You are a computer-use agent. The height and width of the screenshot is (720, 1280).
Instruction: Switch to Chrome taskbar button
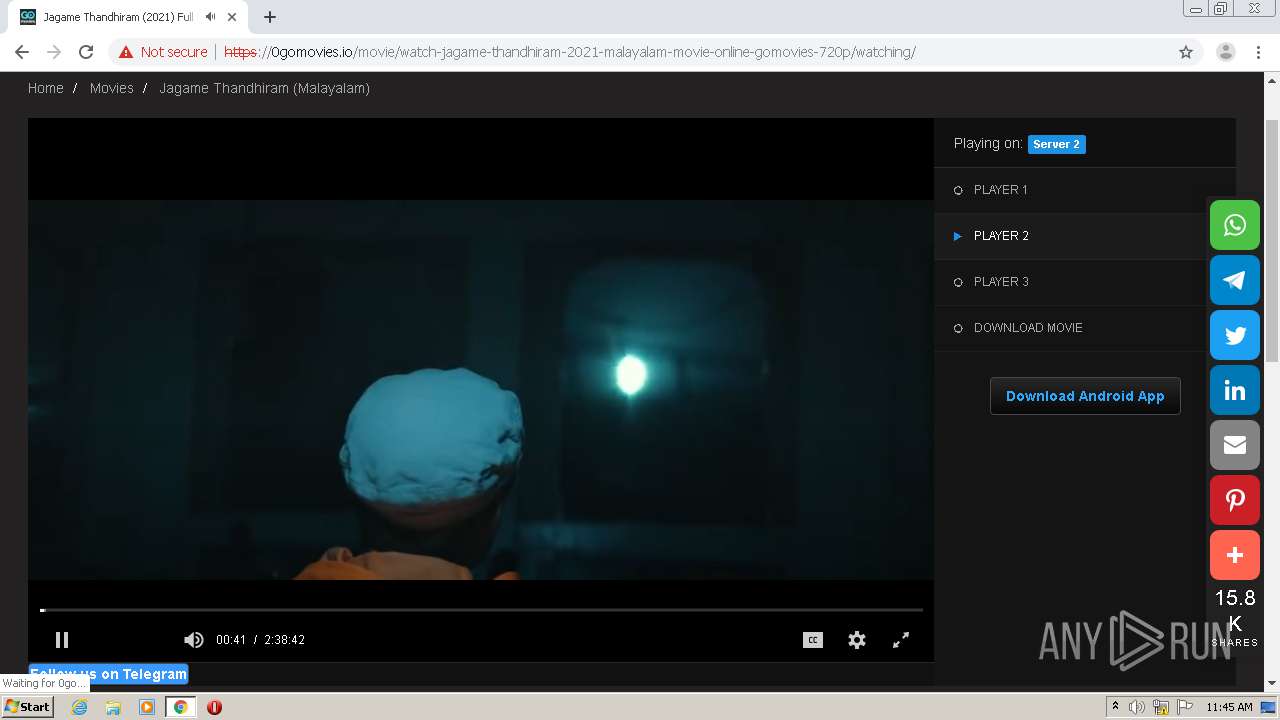pyautogui.click(x=180, y=707)
